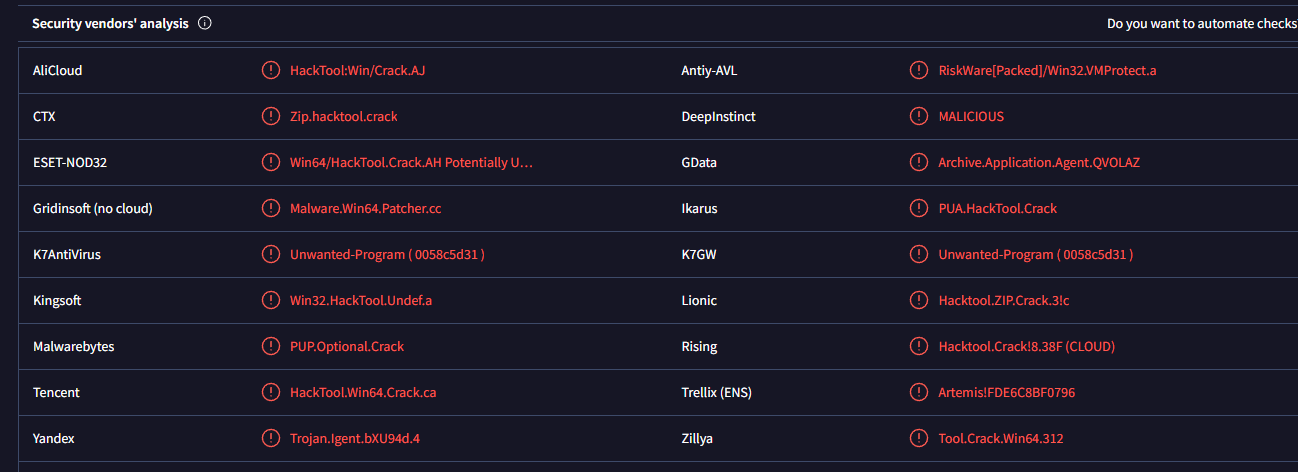
Task: Click the warning icon beside Malware.Win64.Patcher.cc
Action: coord(270,208)
